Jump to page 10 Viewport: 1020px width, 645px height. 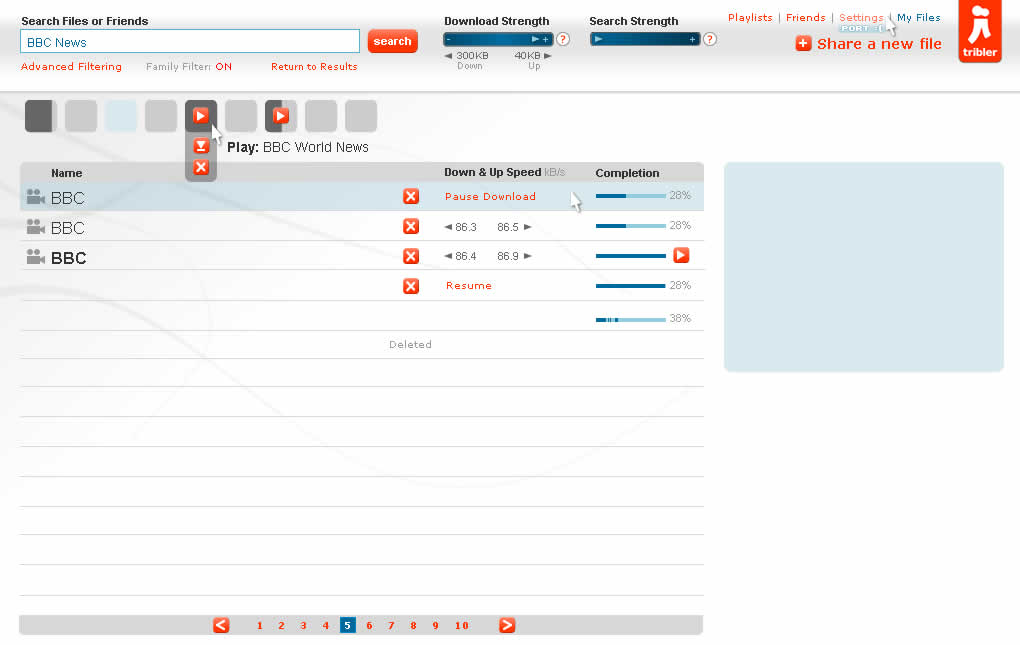click(x=461, y=625)
